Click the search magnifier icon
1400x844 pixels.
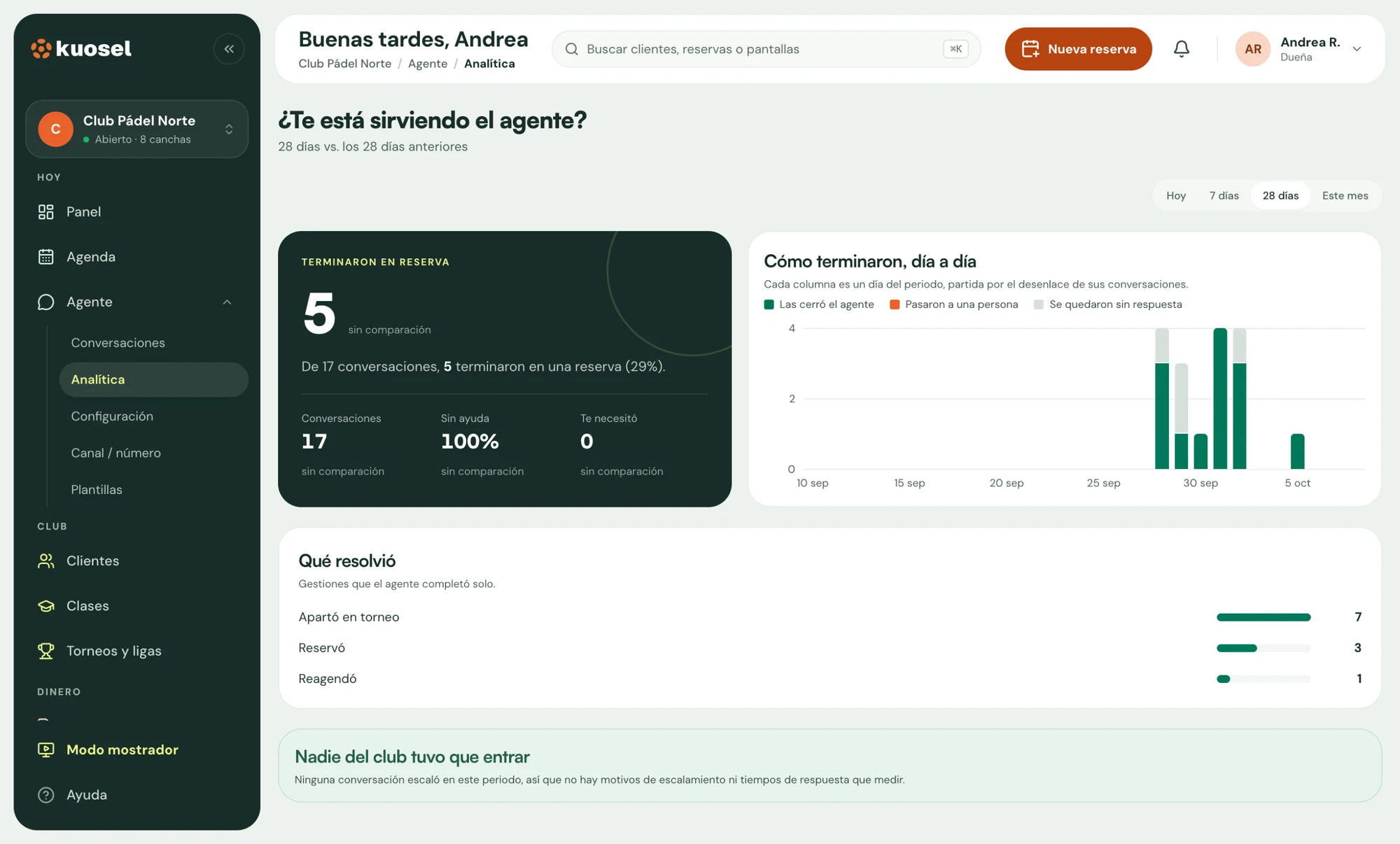tap(572, 49)
